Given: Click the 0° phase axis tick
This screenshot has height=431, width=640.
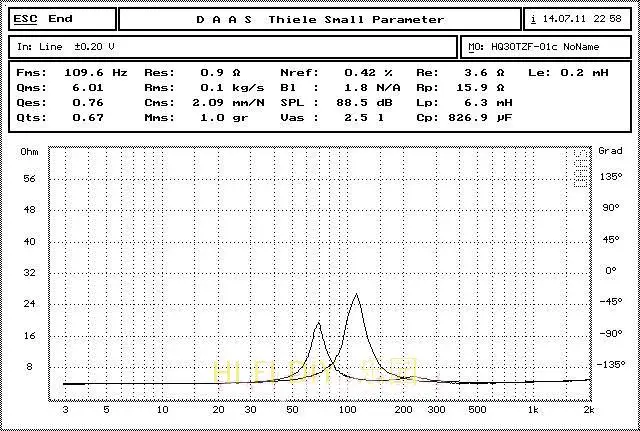Looking at the screenshot, I should 611,270.
